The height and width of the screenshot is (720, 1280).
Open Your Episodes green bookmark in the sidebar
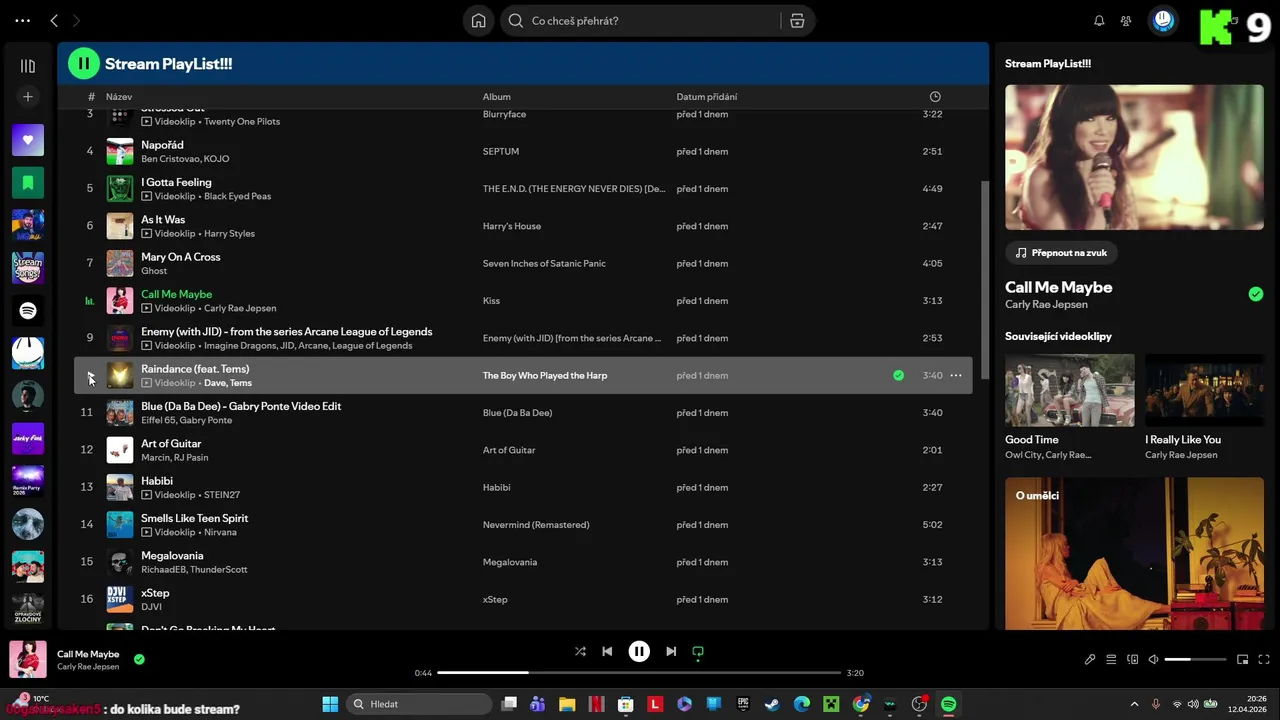click(28, 183)
